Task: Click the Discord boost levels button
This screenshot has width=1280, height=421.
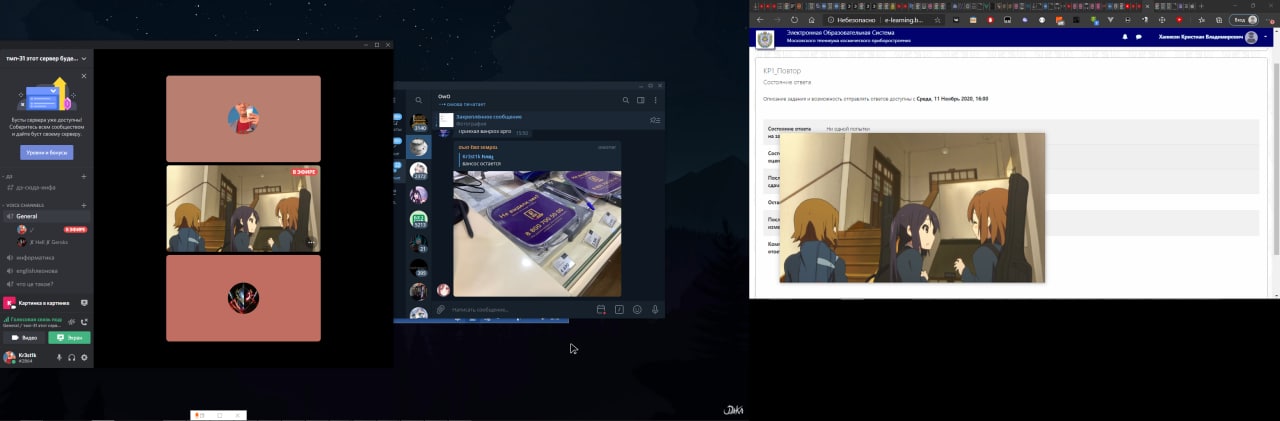Action: (x=46, y=153)
